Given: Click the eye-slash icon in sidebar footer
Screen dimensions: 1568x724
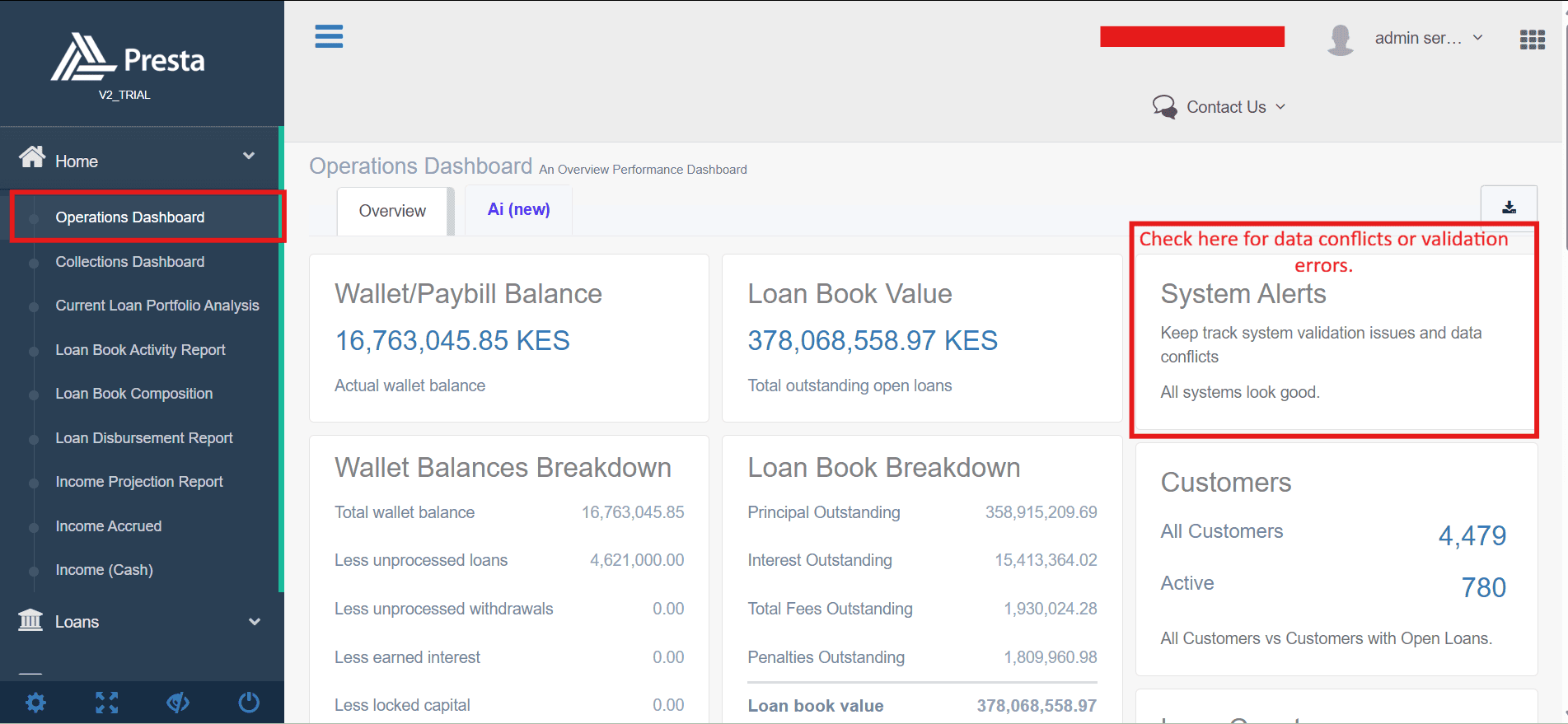Looking at the screenshot, I should [178, 703].
